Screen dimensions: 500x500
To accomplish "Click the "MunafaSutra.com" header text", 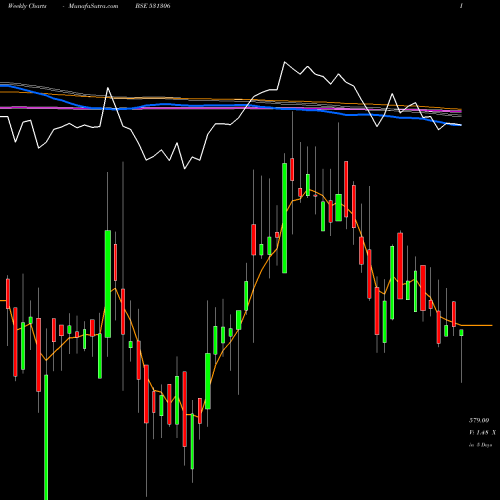I will click(93, 6).
